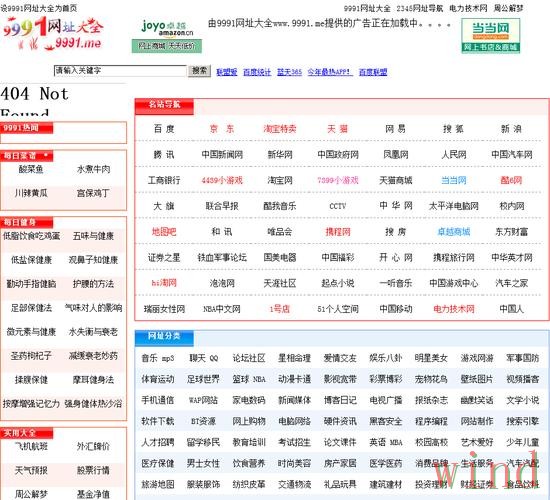Click the 9991网址大全 site logo

pos(54,33)
